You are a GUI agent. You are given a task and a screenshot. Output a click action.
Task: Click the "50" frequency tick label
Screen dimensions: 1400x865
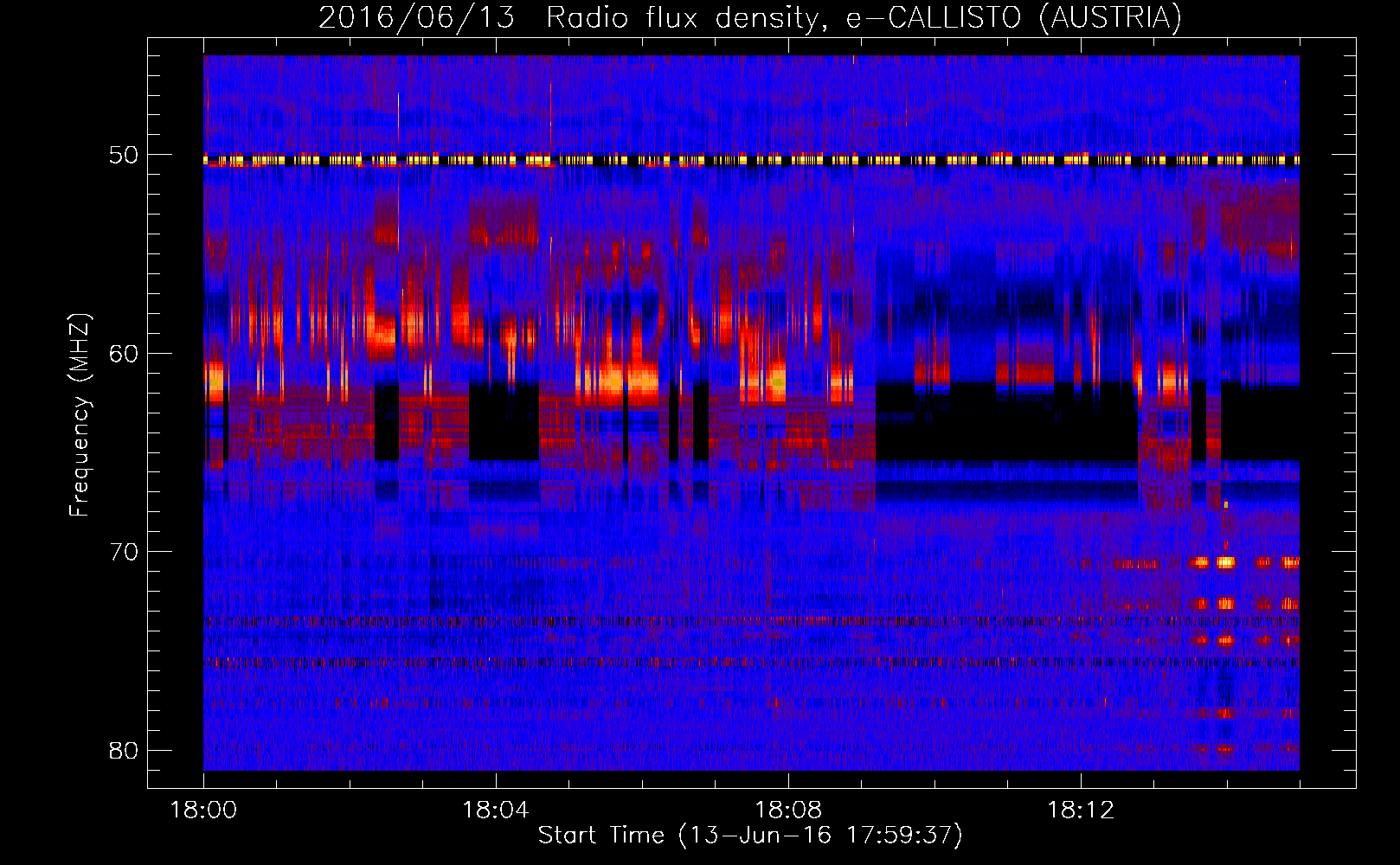125,156
